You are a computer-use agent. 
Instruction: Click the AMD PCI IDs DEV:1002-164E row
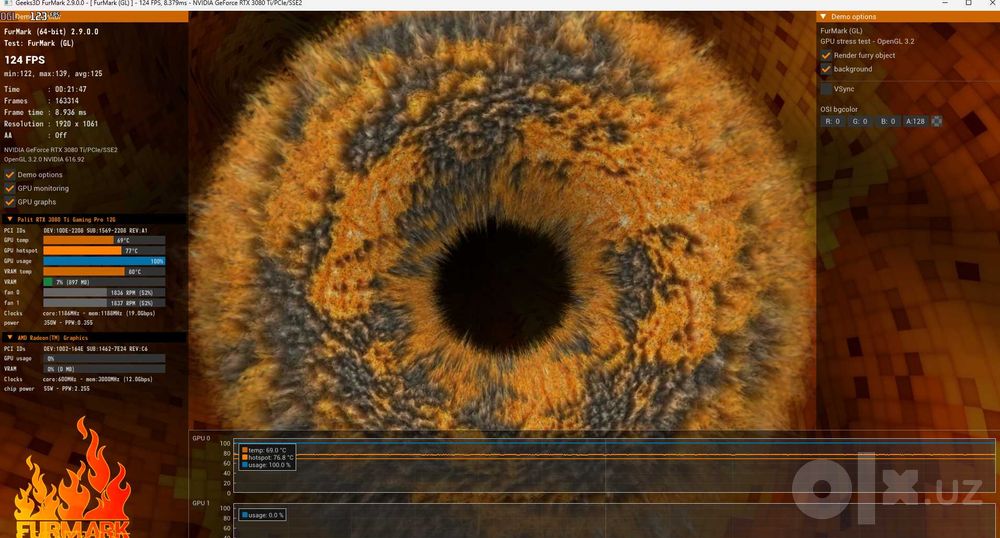(75, 349)
